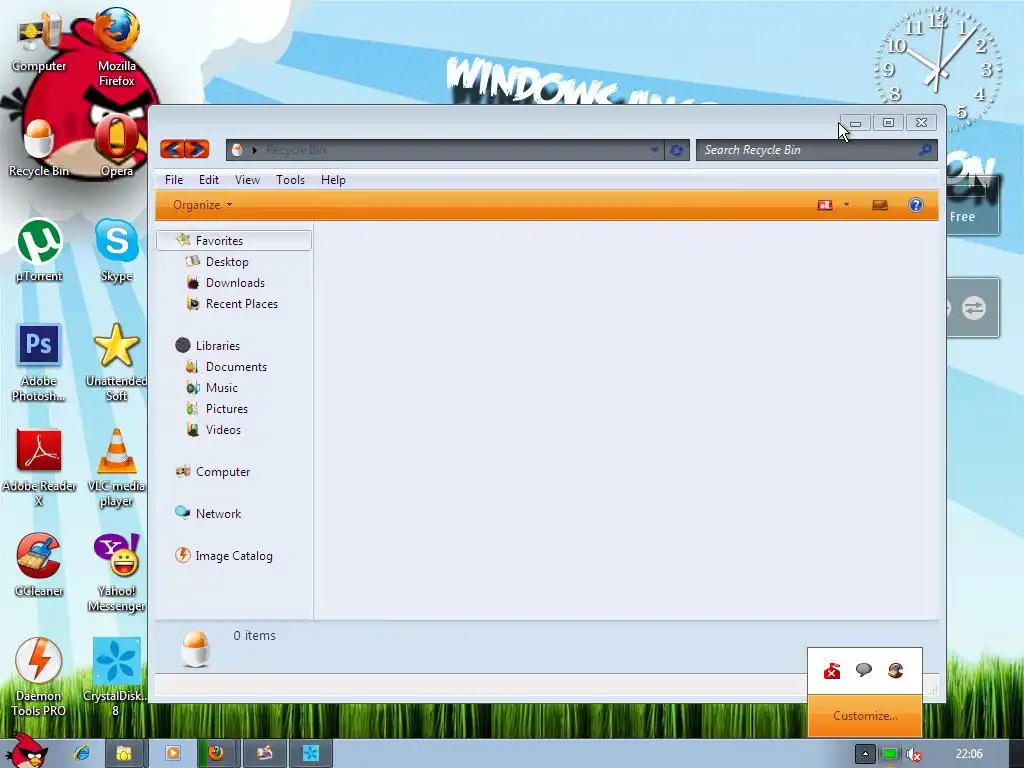Select the Opera desktop icon

pos(117,146)
